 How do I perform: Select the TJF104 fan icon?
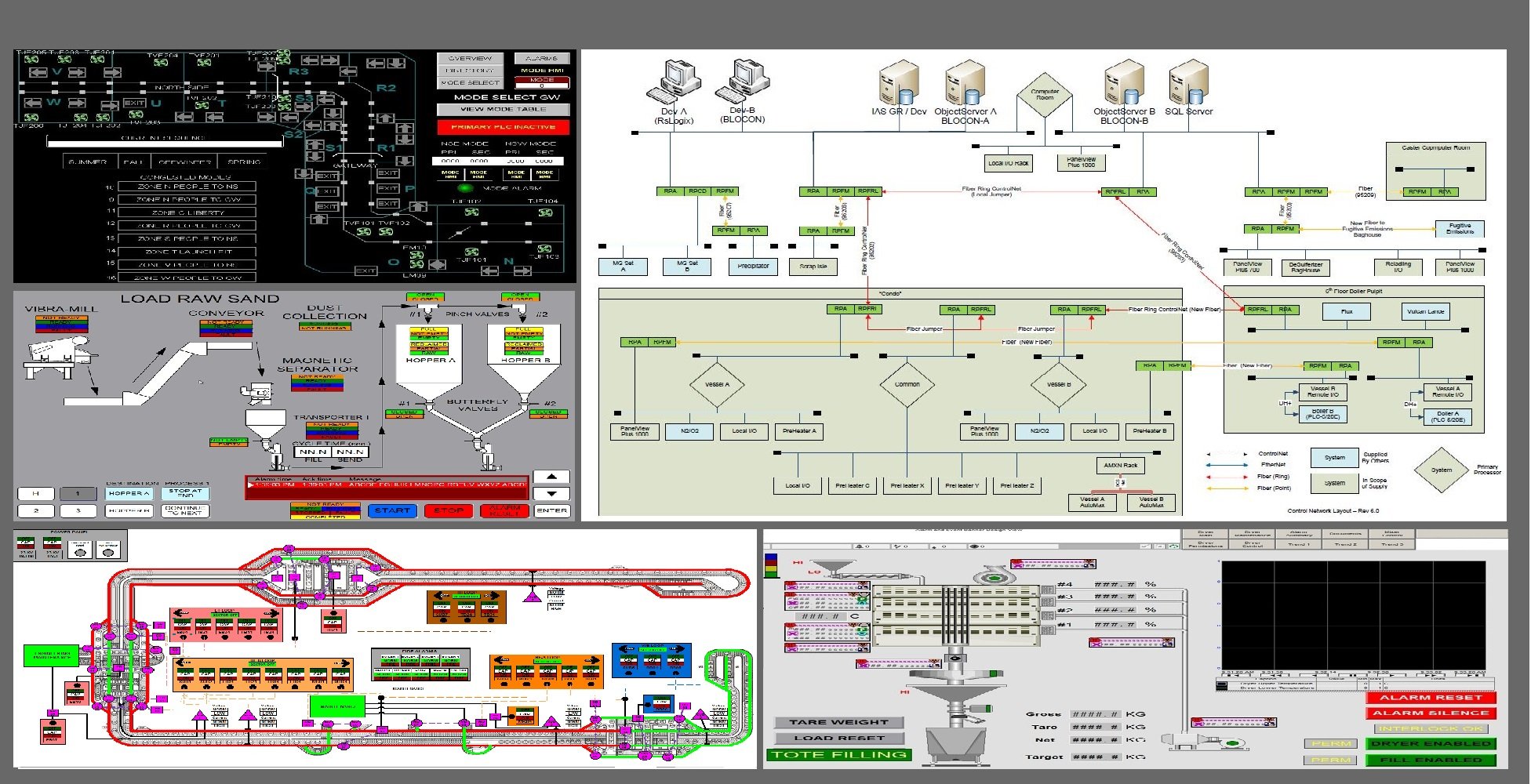[545, 212]
